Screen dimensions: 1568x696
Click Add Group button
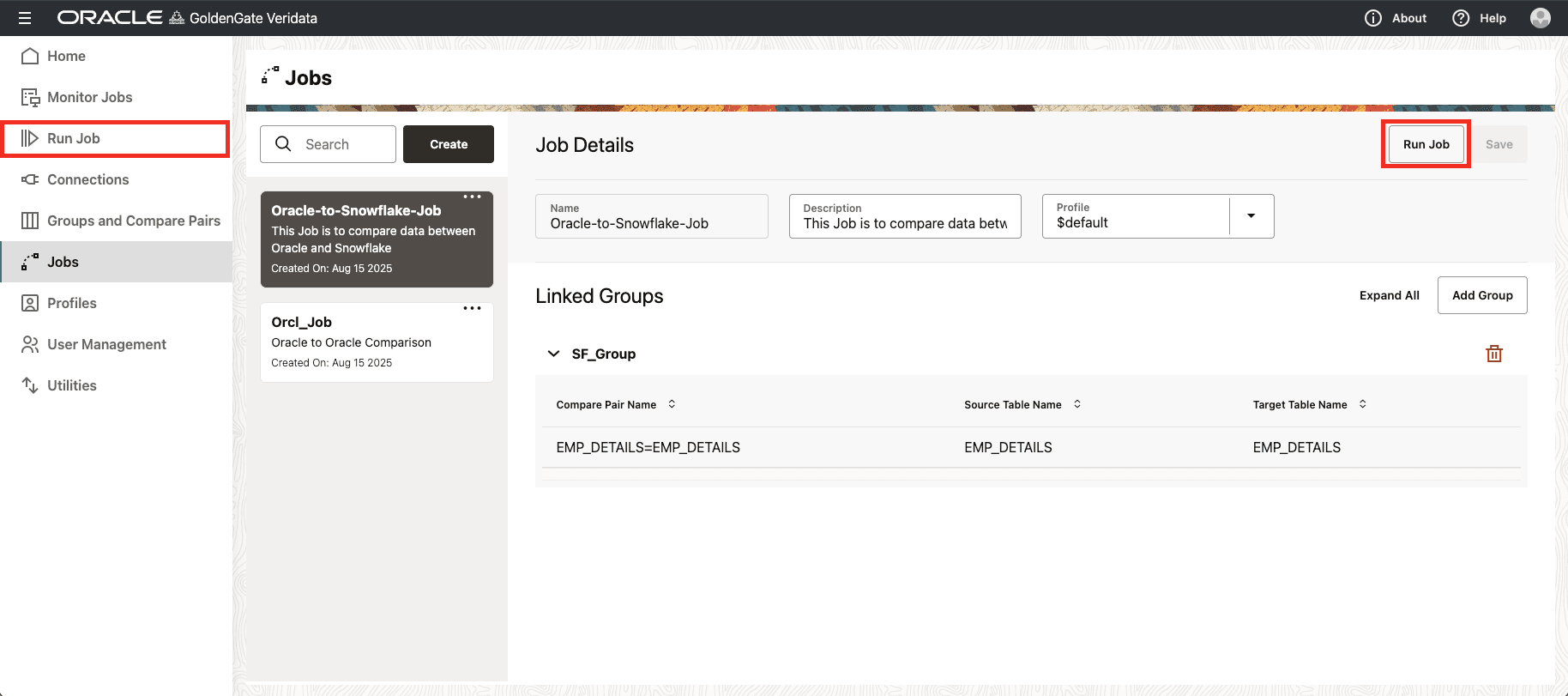pyautogui.click(x=1482, y=295)
